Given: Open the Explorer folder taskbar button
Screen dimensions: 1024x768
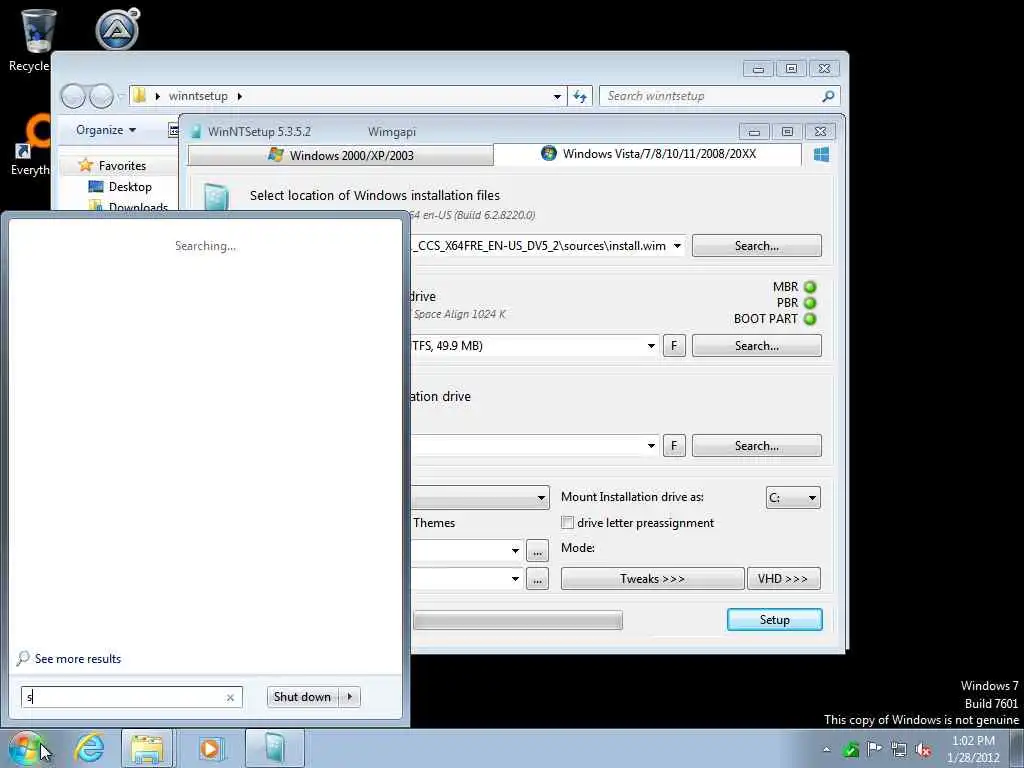Looking at the screenshot, I should click(x=148, y=748).
